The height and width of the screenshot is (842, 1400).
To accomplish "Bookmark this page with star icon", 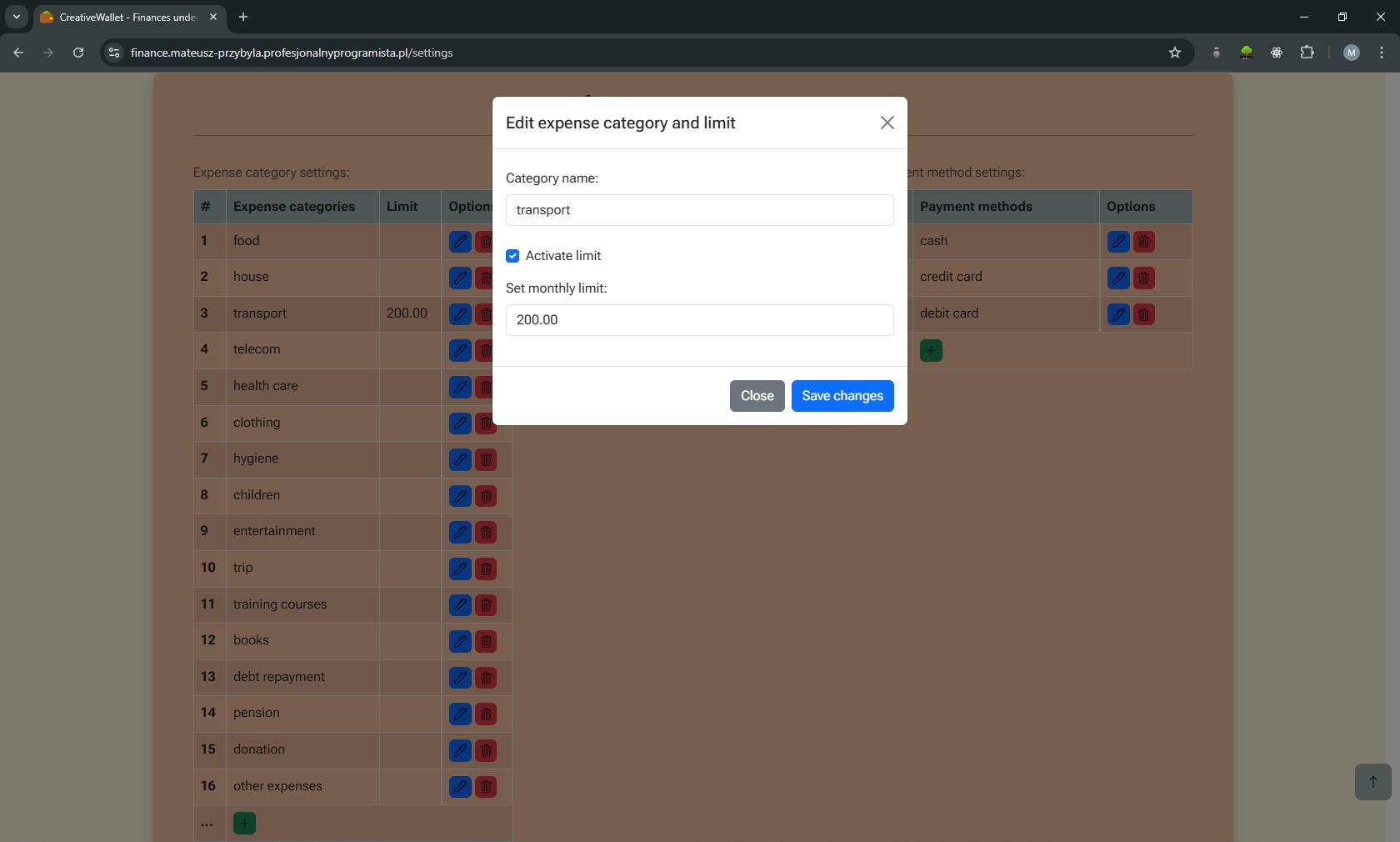I will pos(1175,53).
